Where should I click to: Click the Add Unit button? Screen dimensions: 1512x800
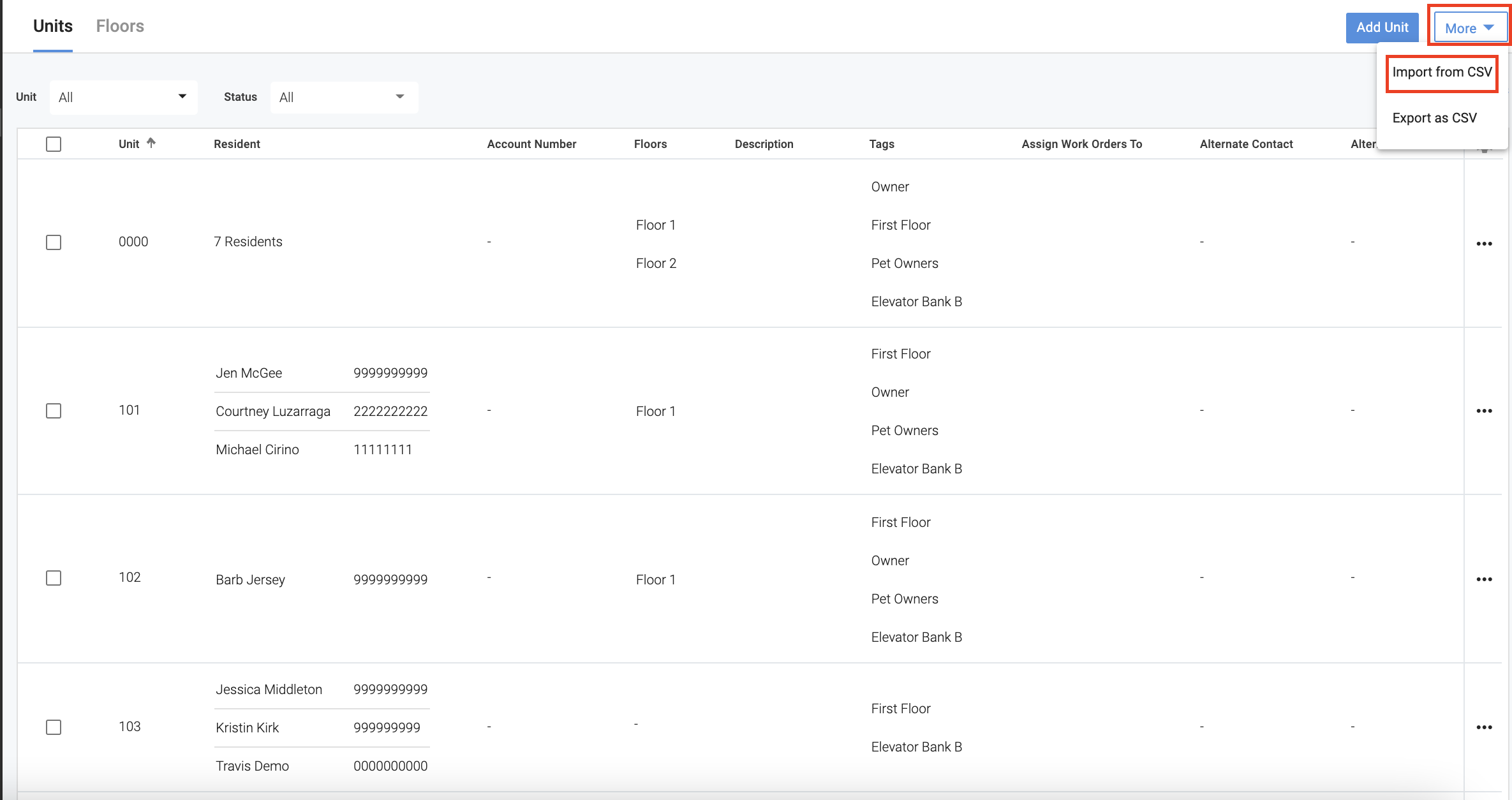[1382, 27]
